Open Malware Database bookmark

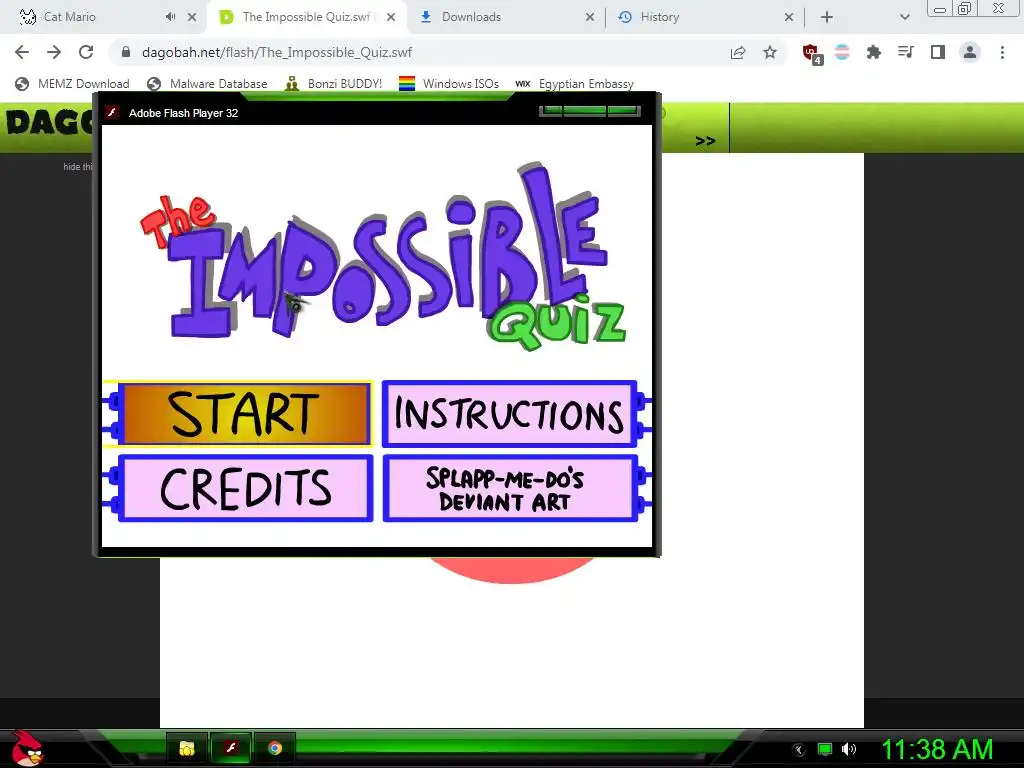pos(208,84)
